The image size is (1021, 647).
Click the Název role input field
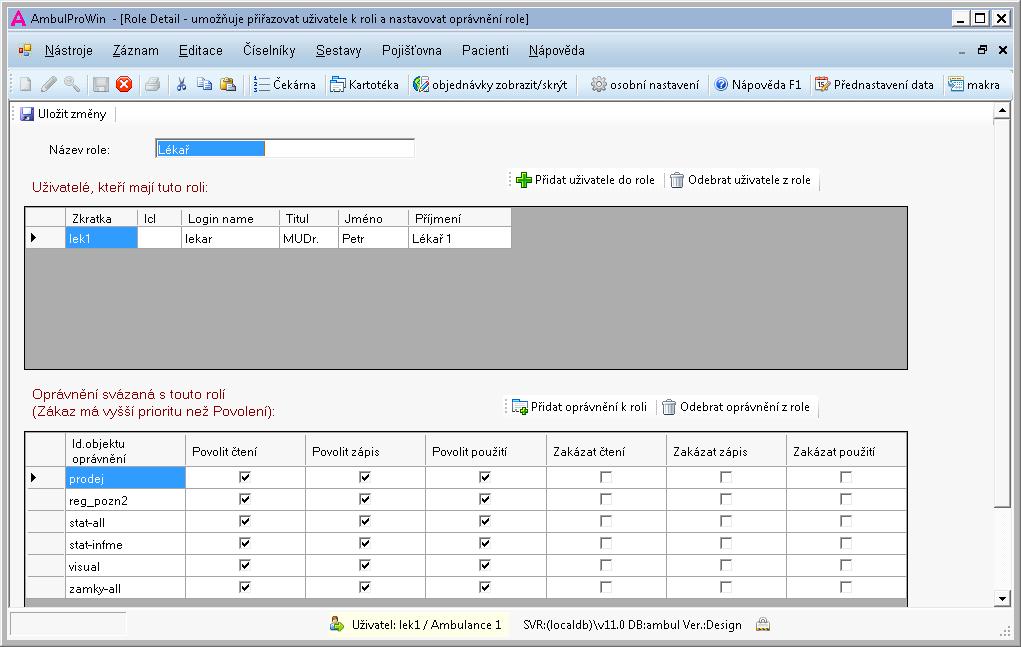click(285, 148)
